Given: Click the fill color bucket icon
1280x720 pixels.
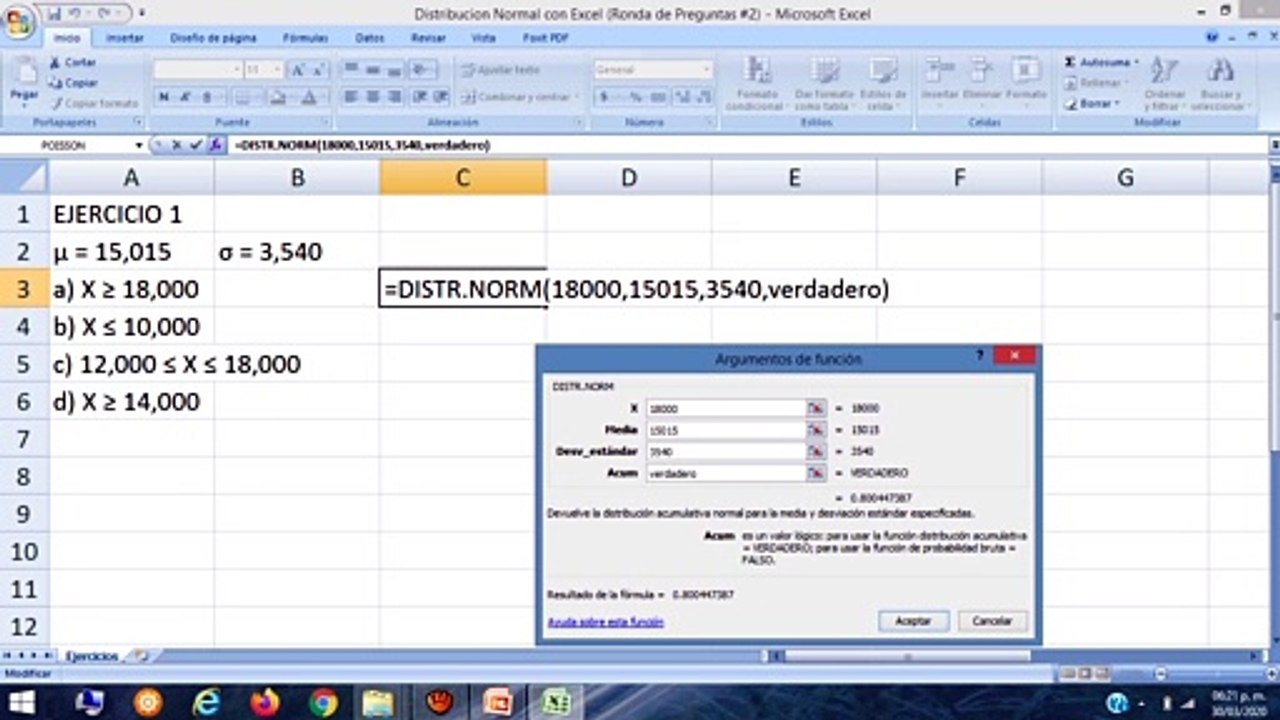Looking at the screenshot, I should tap(279, 97).
